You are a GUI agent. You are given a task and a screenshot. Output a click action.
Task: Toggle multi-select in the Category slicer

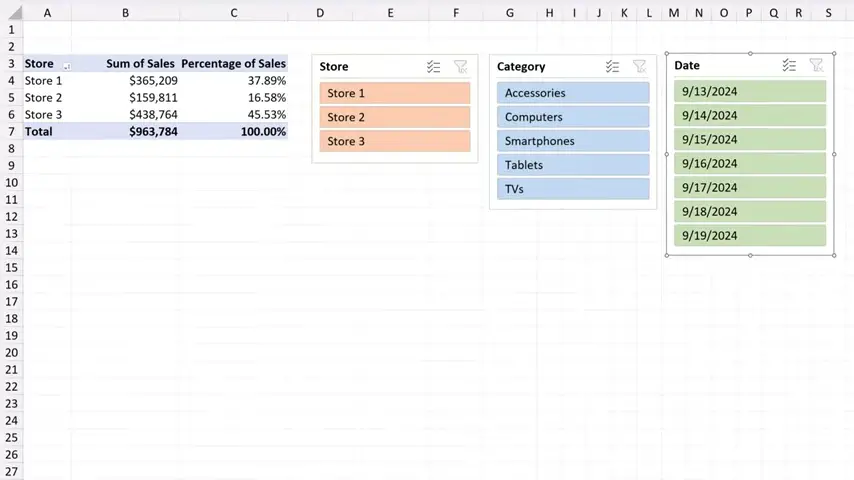point(613,67)
